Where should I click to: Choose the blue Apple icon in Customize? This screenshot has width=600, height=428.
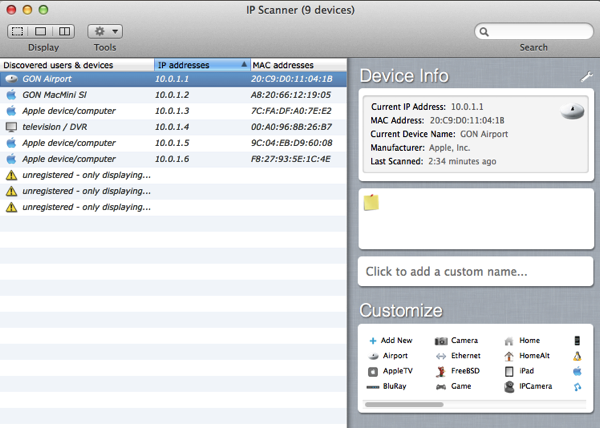tap(577, 371)
